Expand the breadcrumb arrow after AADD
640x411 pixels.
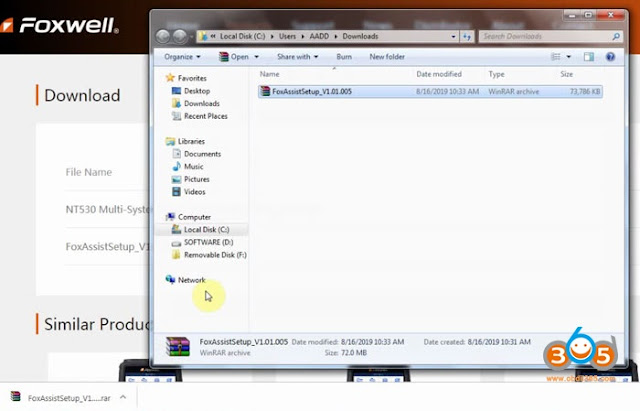tap(336, 36)
